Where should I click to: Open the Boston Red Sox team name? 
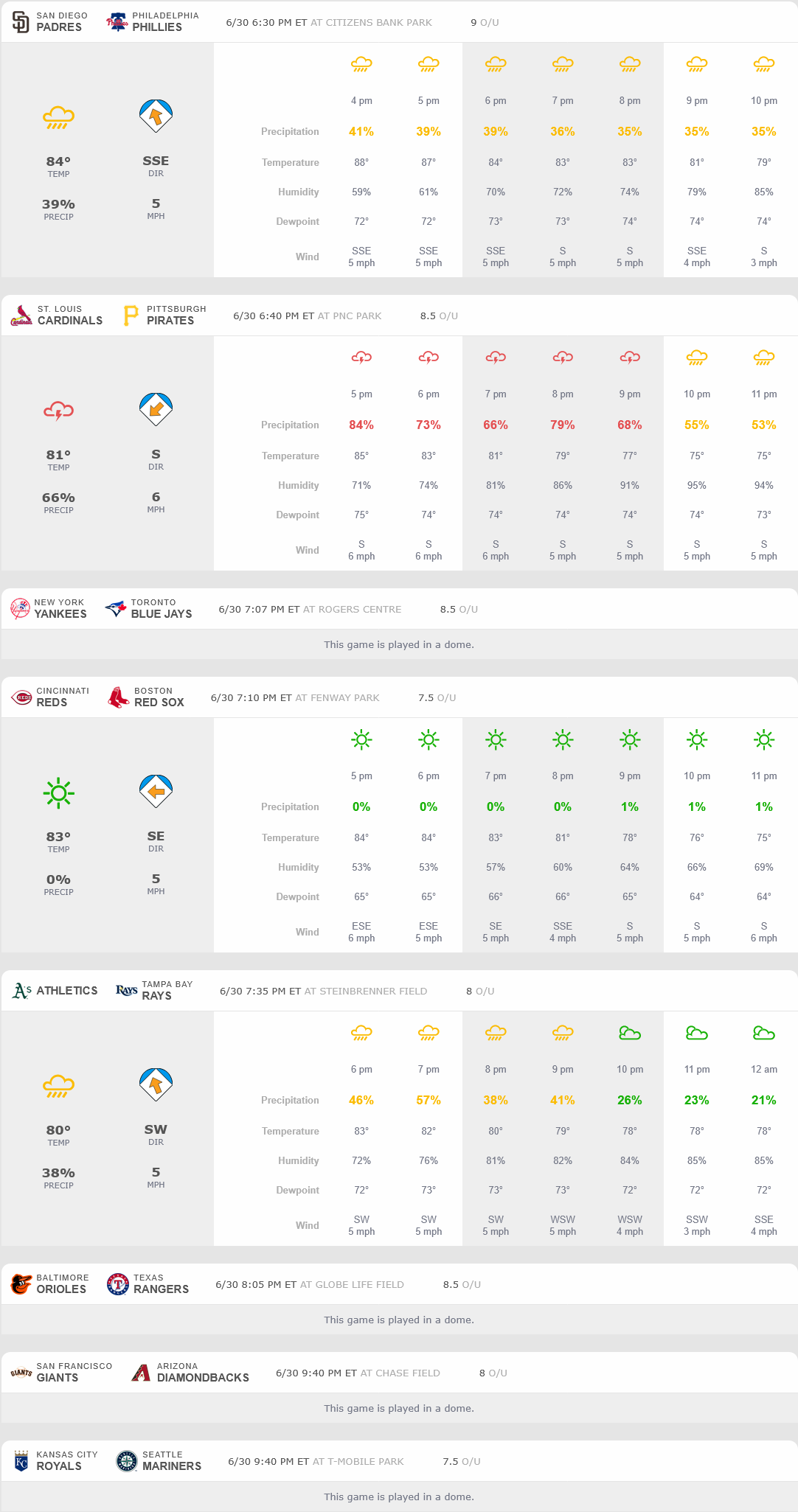pyautogui.click(x=159, y=697)
